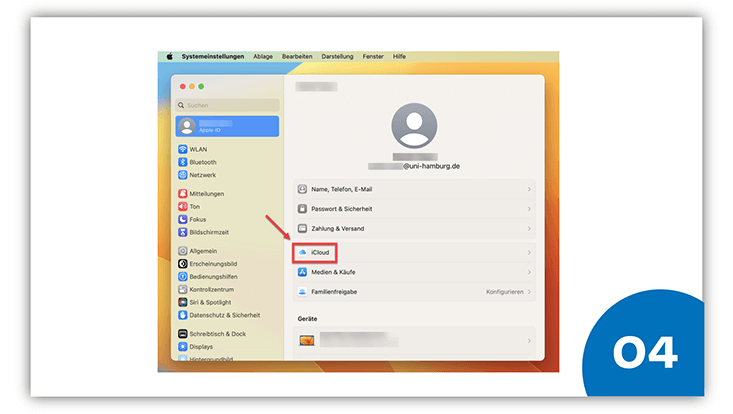The image size is (733, 414).
Task: Open the Systemeinstellungen menu
Action: 213,57
